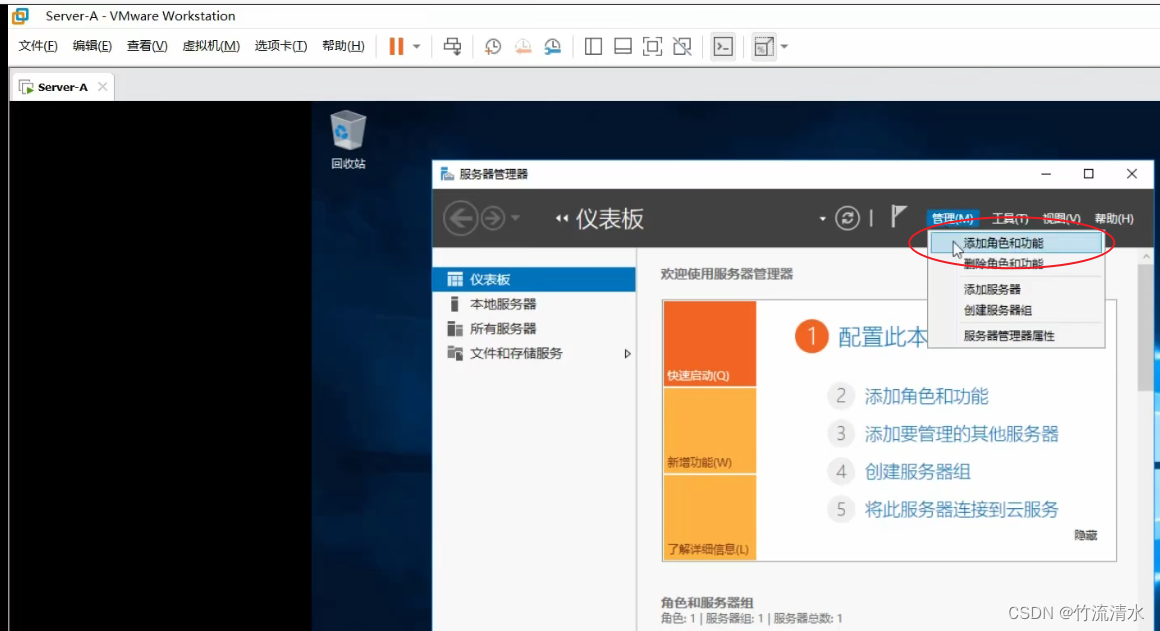
Task: Toggle thumbnail bar icon in VMware toolbar
Action: point(623,47)
